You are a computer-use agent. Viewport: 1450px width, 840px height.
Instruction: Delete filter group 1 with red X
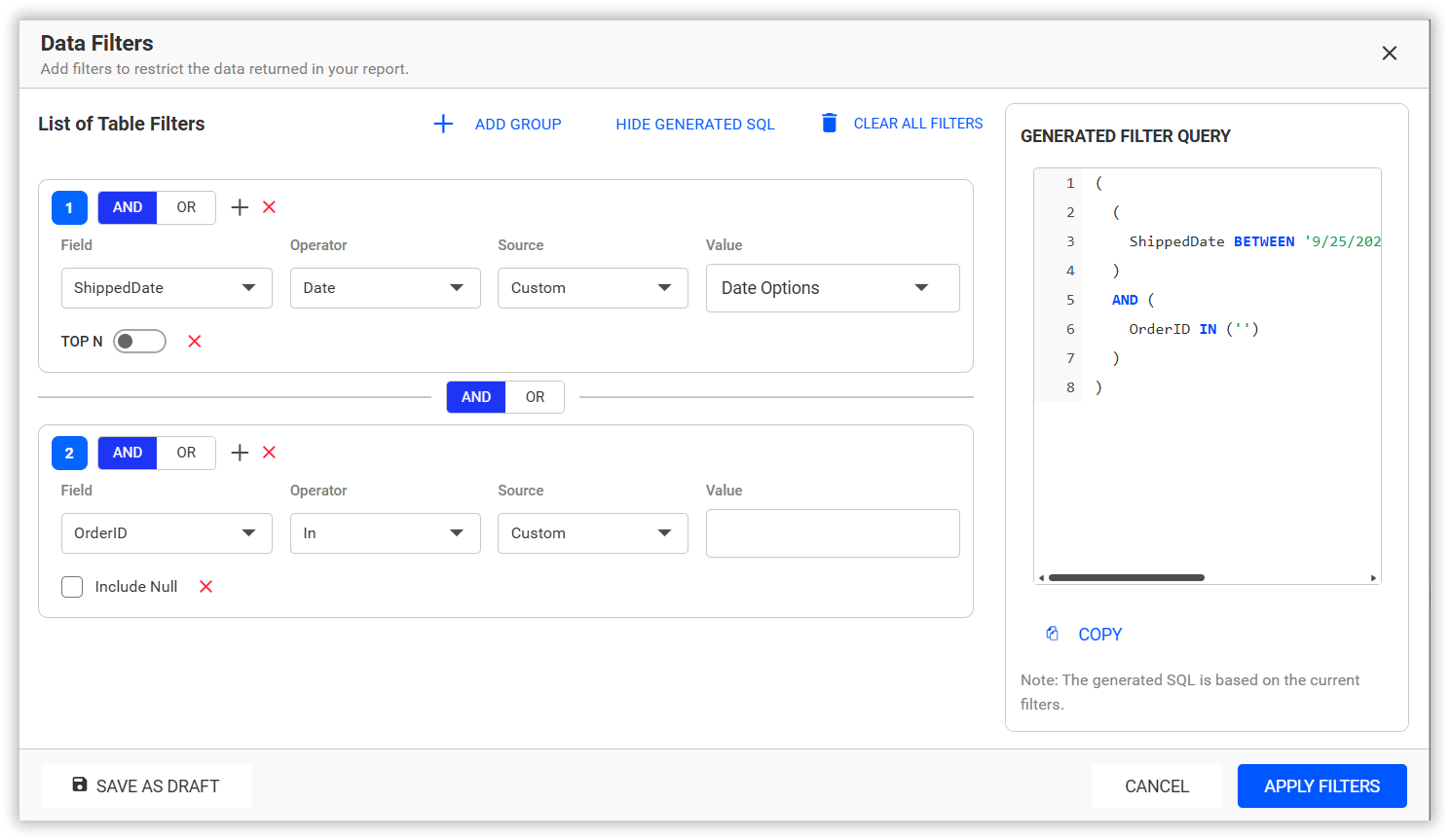(270, 207)
